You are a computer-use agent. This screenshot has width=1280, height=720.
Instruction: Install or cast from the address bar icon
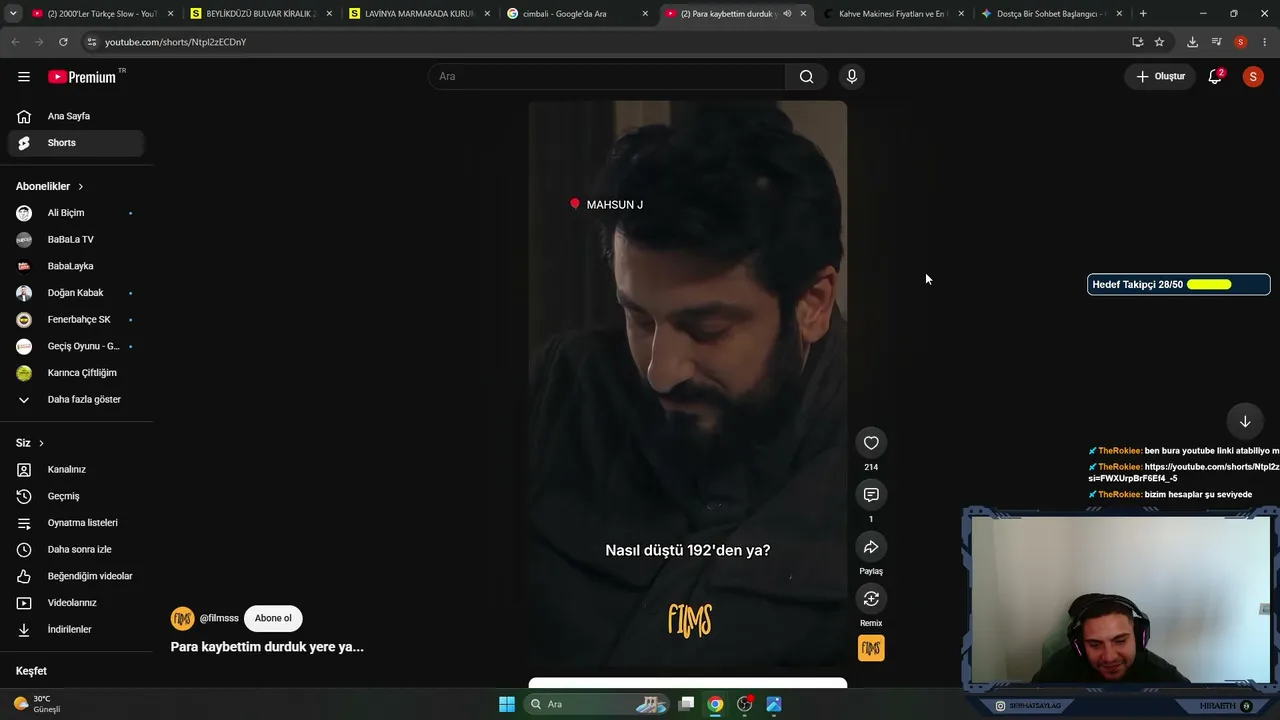coord(1137,42)
